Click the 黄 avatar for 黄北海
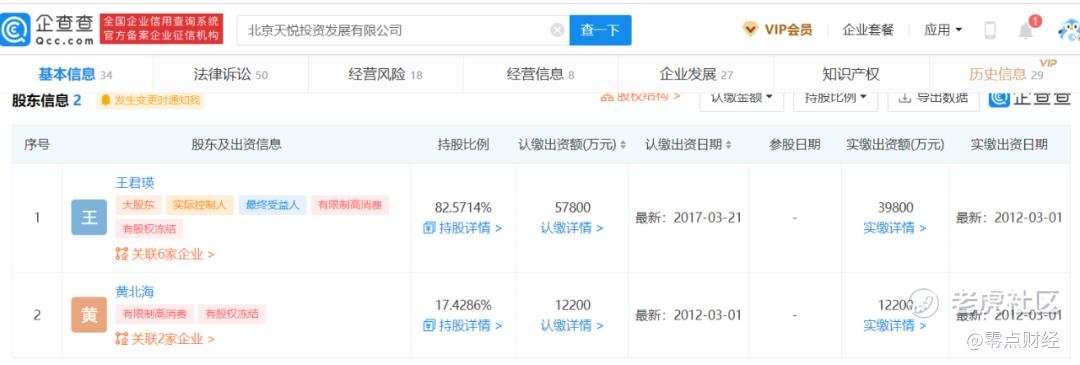This screenshot has height=365, width=1080. (x=89, y=315)
